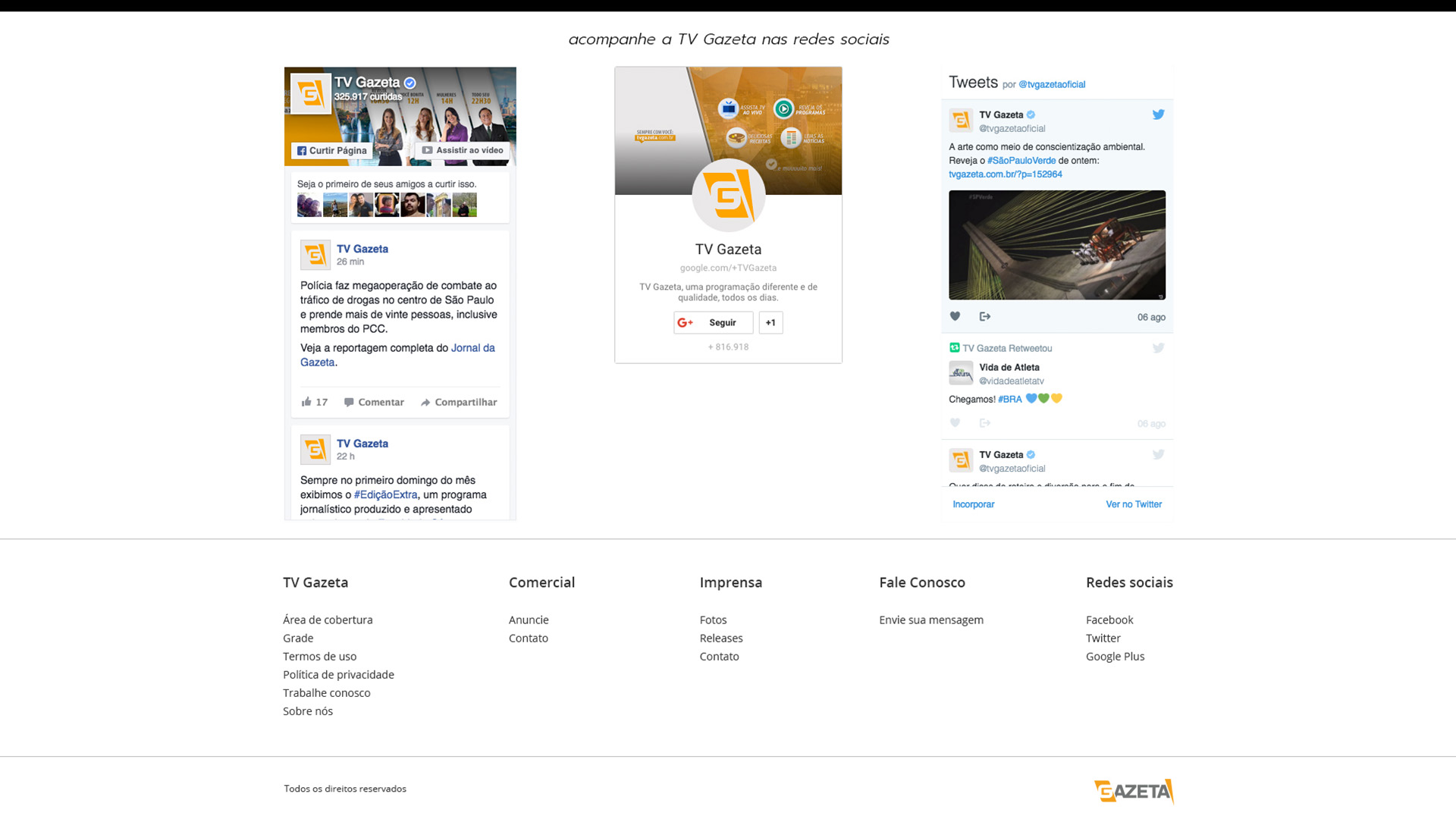Click the Gazeta logo in the footer

1134,791
